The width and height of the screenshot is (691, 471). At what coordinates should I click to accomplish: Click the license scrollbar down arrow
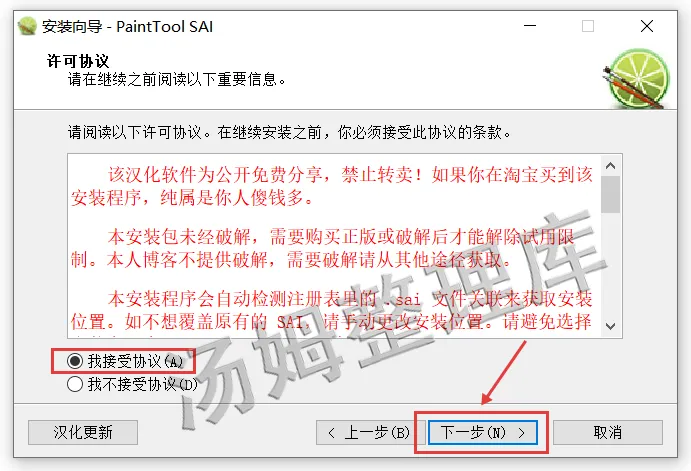[x=610, y=326]
